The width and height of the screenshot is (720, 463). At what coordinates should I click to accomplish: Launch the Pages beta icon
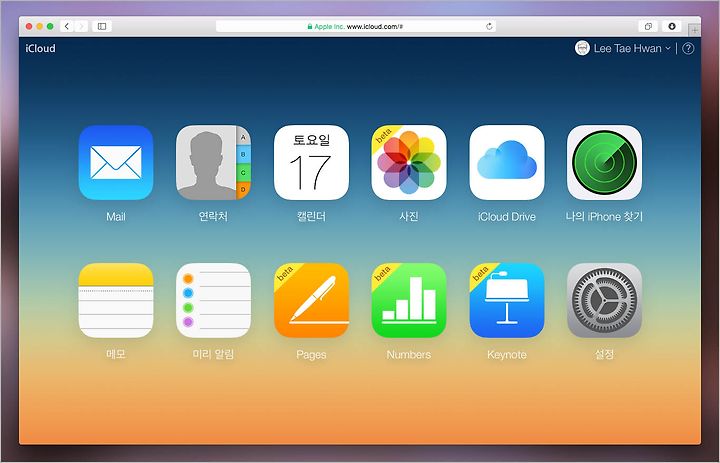pyautogui.click(x=311, y=300)
